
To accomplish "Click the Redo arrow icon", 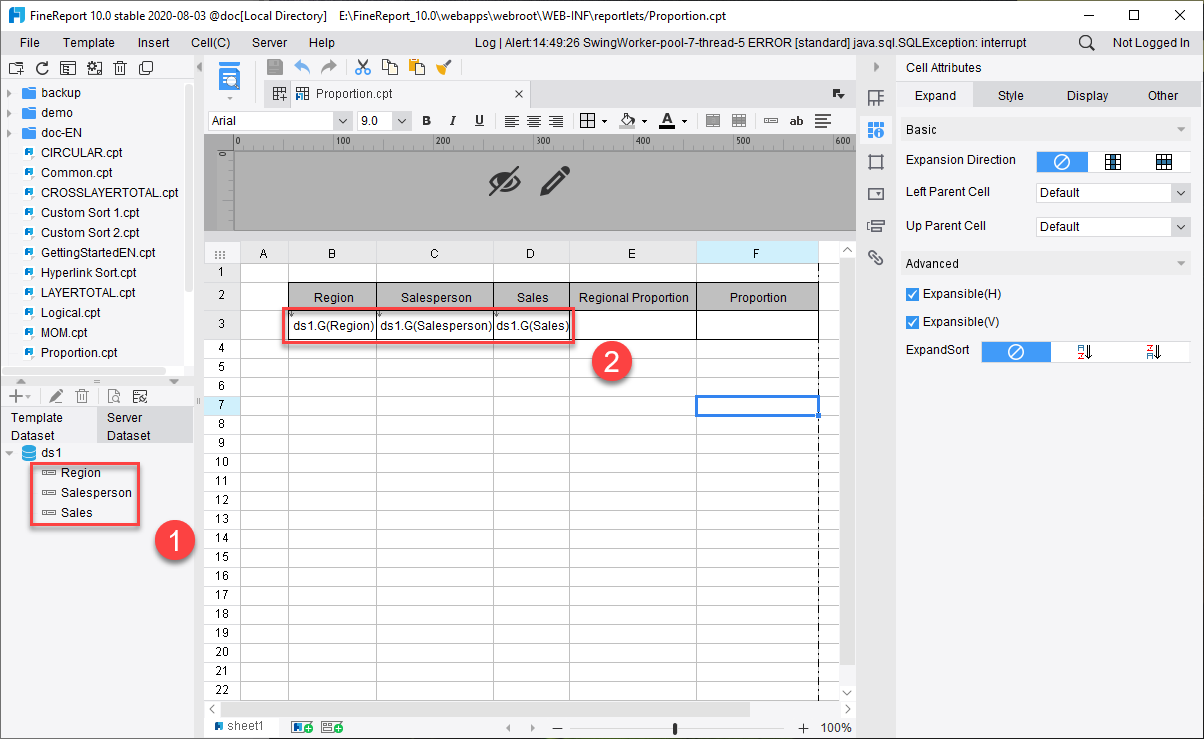I will pyautogui.click(x=328, y=68).
